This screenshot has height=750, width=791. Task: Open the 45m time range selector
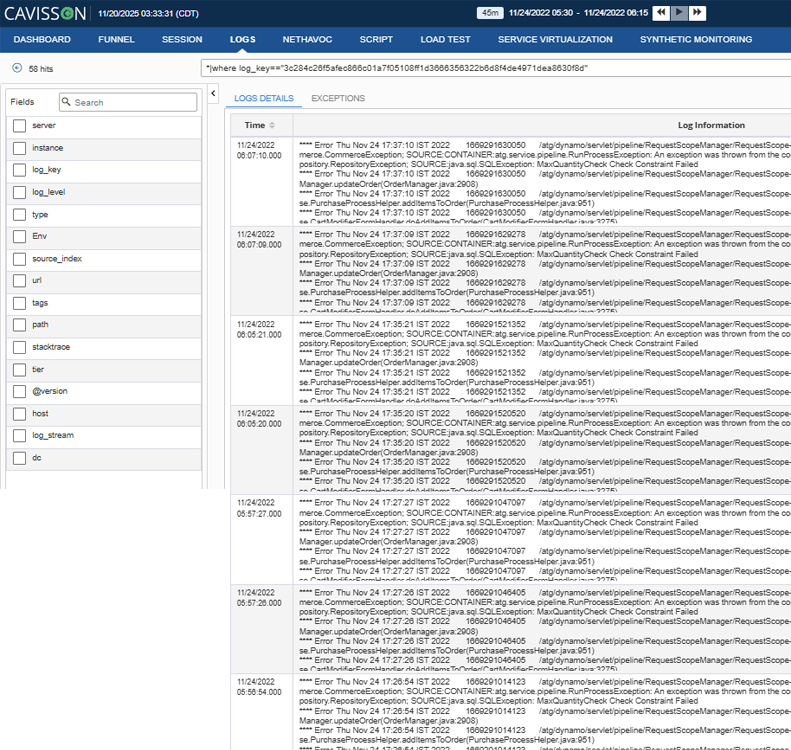click(x=490, y=13)
